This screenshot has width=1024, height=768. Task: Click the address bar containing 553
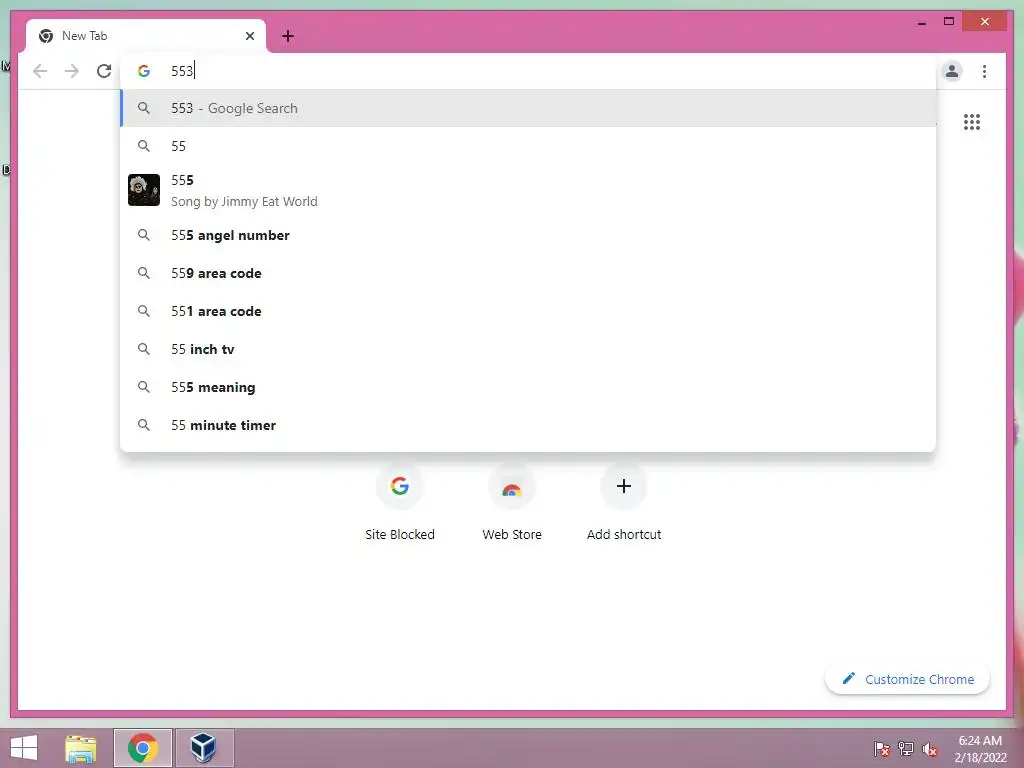(528, 71)
